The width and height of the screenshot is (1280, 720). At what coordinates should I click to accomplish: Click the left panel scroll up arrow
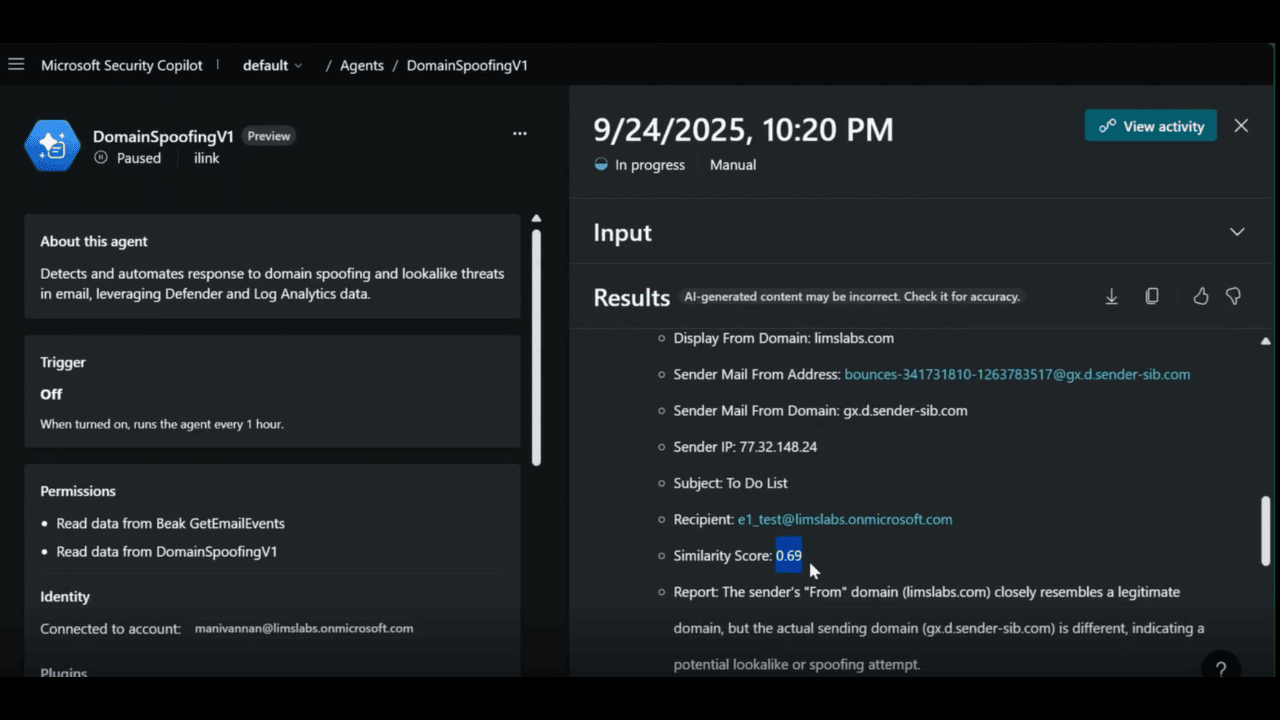click(x=536, y=218)
